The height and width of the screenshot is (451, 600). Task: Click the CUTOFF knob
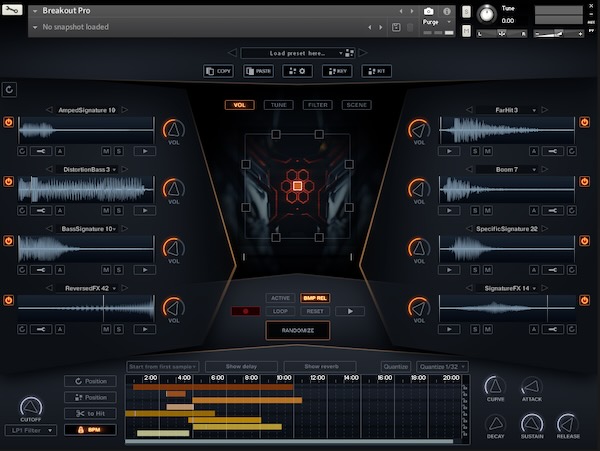[31, 407]
